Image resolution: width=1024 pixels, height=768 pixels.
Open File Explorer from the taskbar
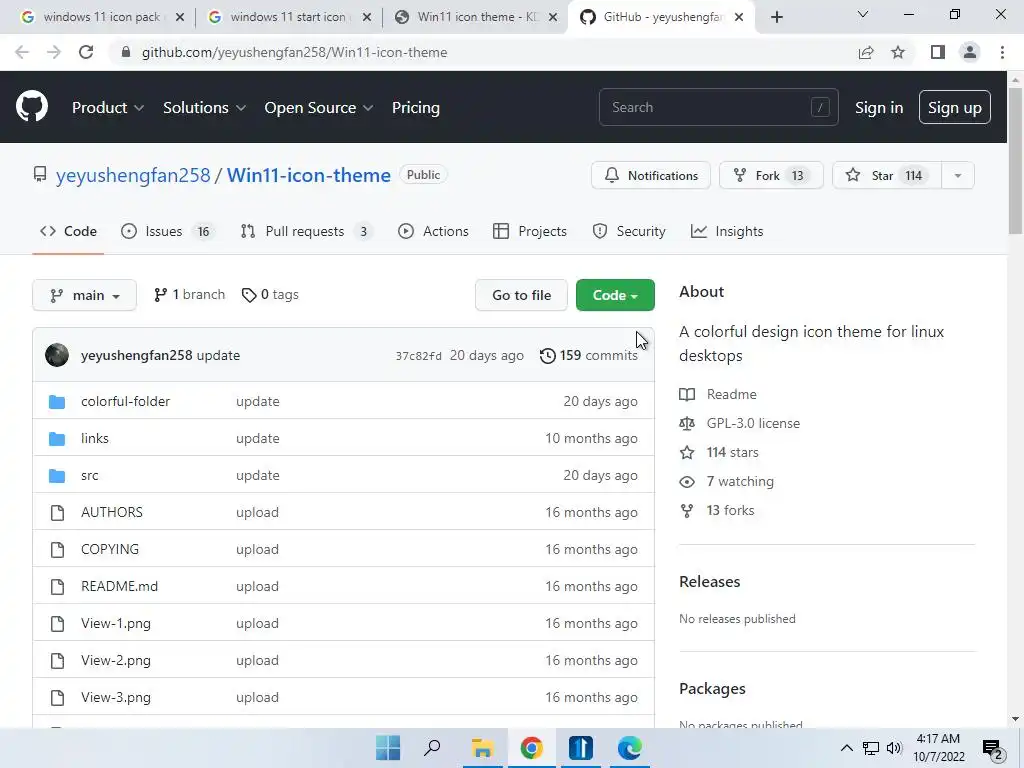[x=483, y=748]
